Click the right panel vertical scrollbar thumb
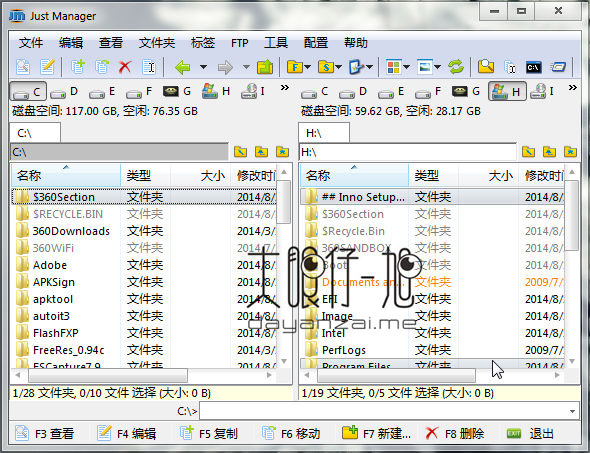590x453 pixels. 572,216
